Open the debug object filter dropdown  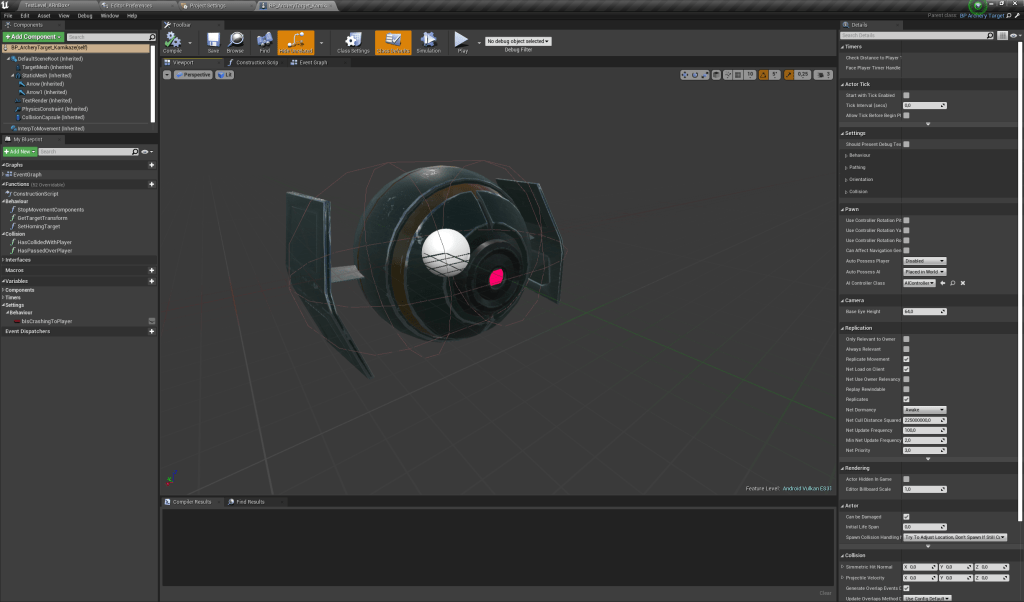click(518, 41)
